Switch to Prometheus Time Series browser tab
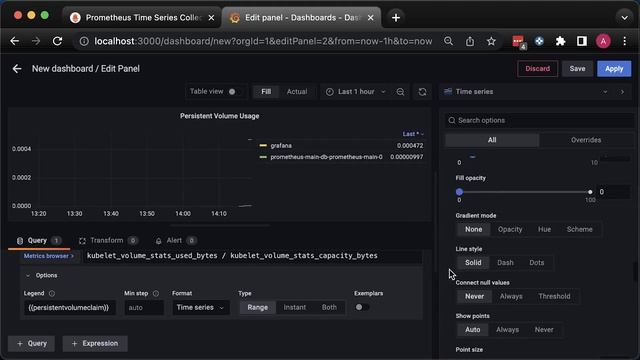 142,18
